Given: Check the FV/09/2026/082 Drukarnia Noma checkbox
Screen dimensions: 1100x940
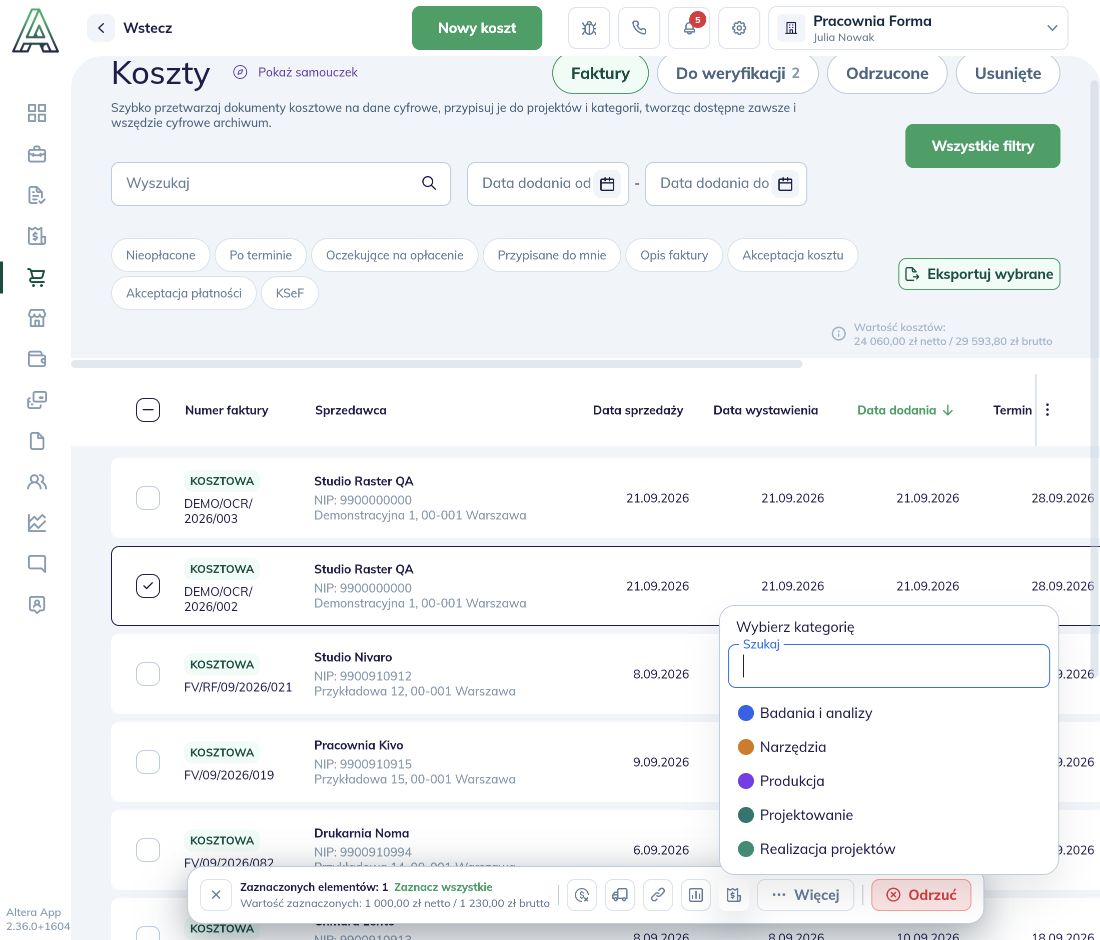Looking at the screenshot, I should [148, 850].
